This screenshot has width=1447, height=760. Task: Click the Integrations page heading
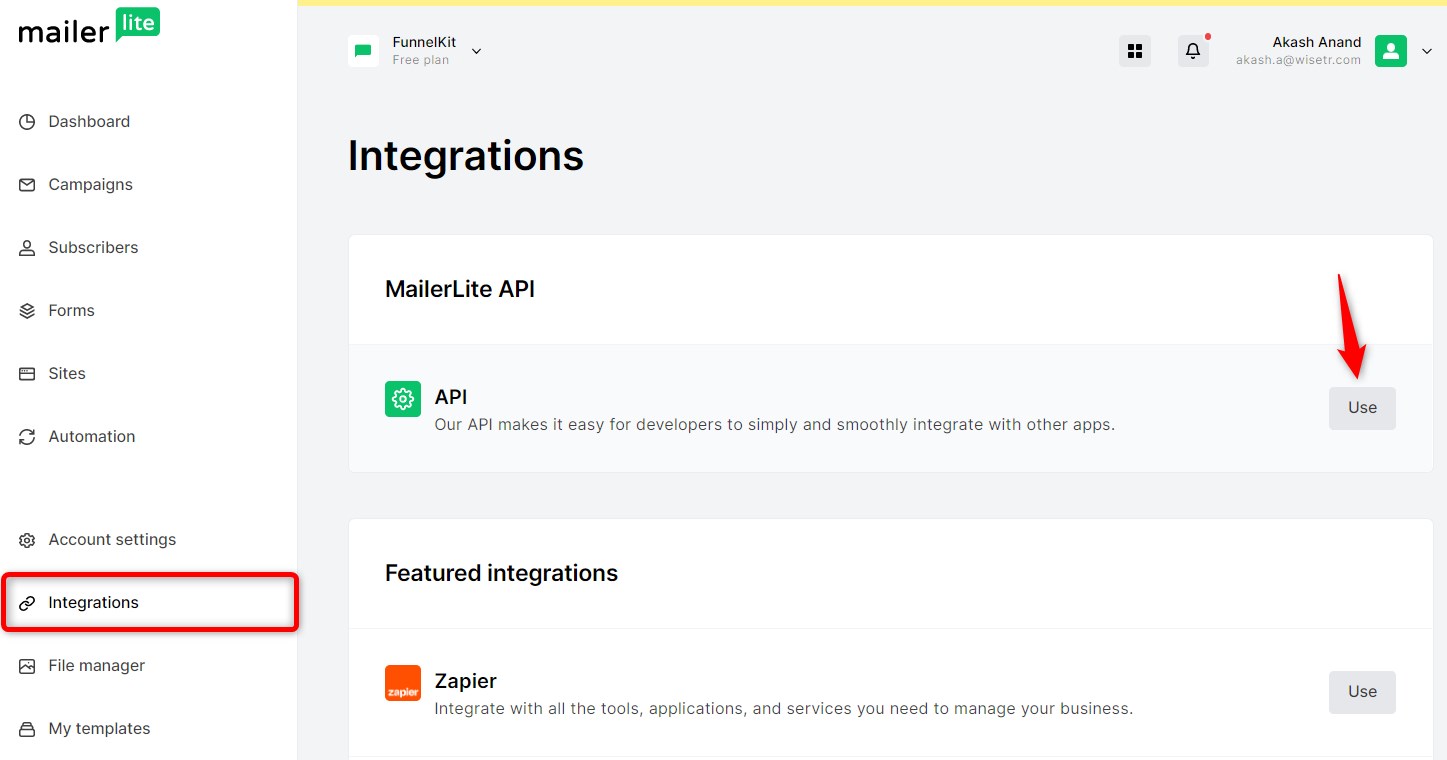[x=466, y=156]
